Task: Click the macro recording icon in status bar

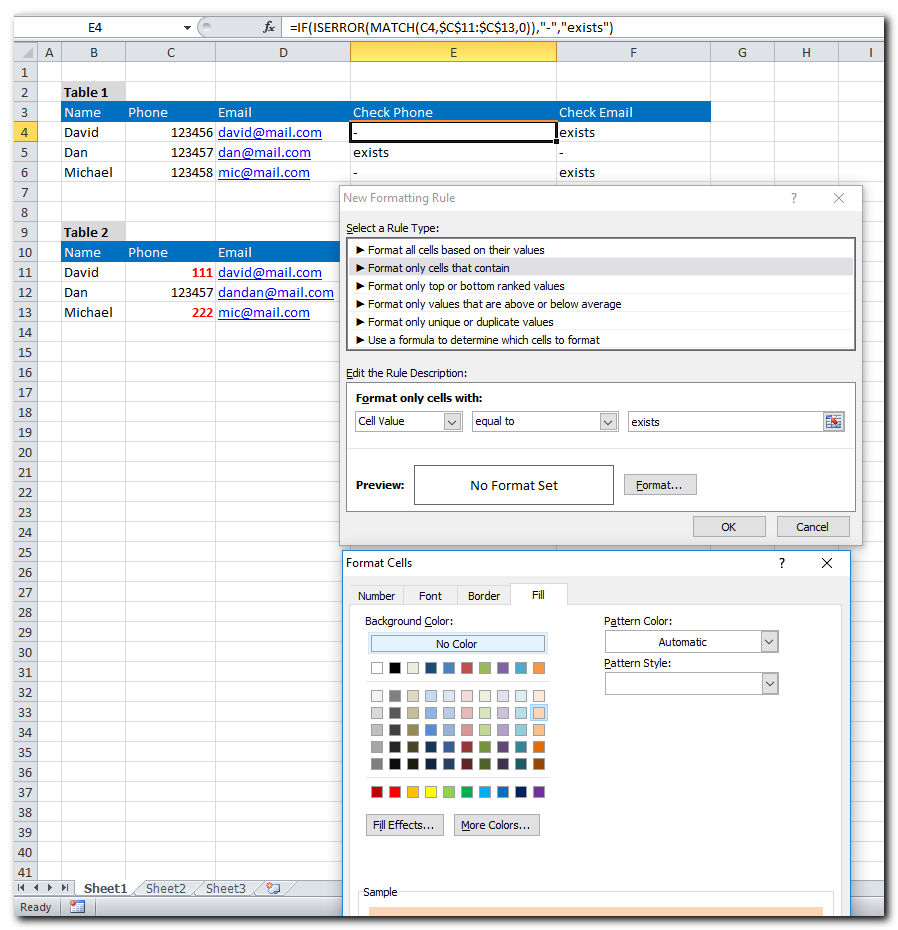Action: pyautogui.click(x=77, y=907)
